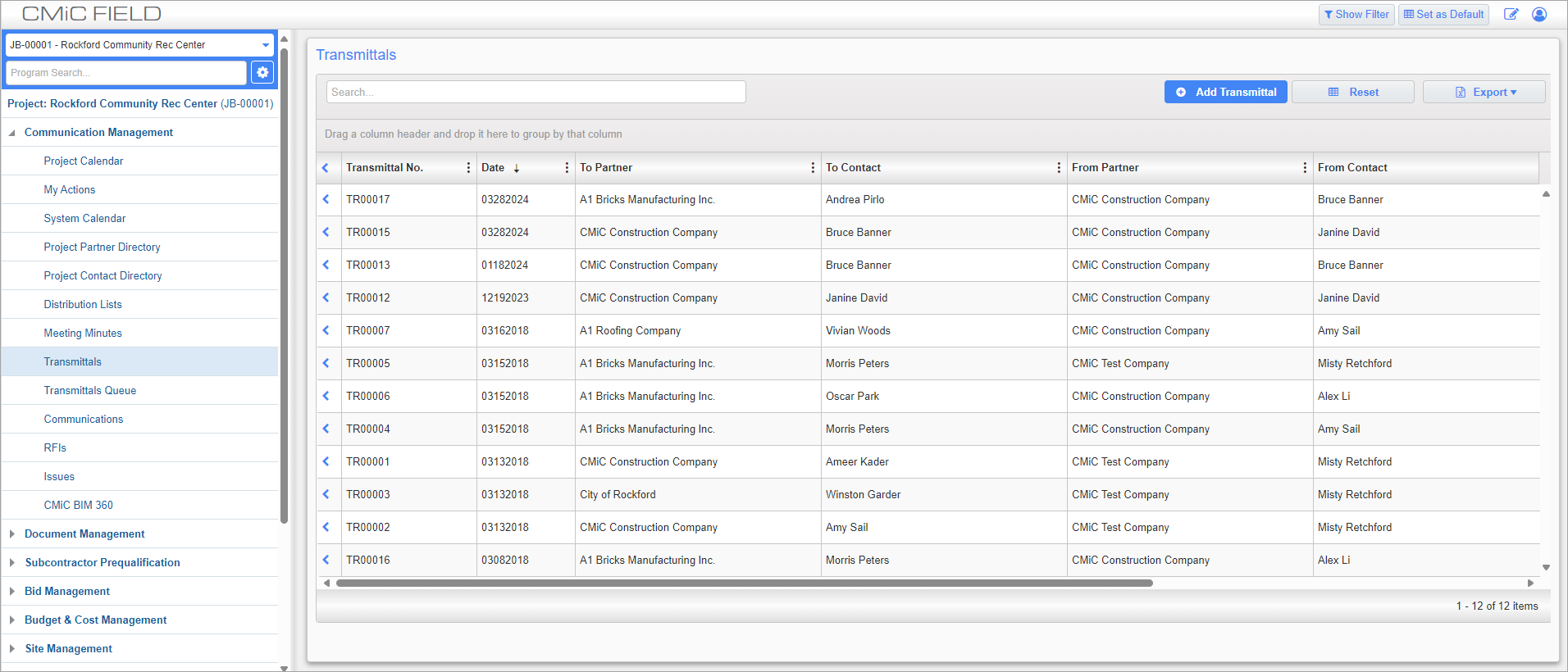Open the program search settings gear

(x=262, y=72)
